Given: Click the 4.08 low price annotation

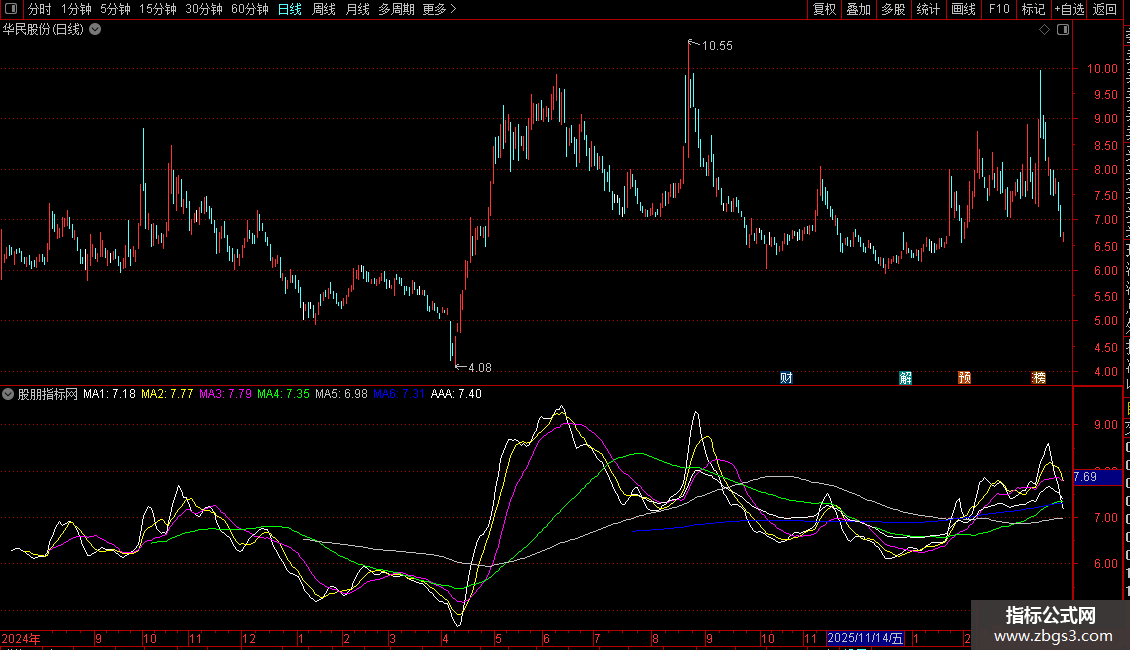Looking at the screenshot, I should [480, 368].
